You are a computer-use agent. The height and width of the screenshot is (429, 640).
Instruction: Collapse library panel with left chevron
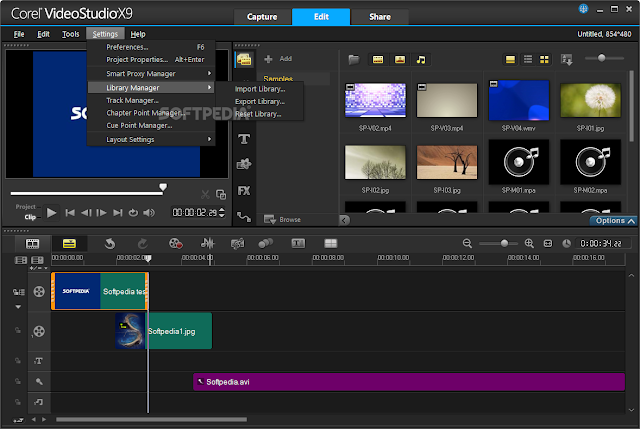344,220
